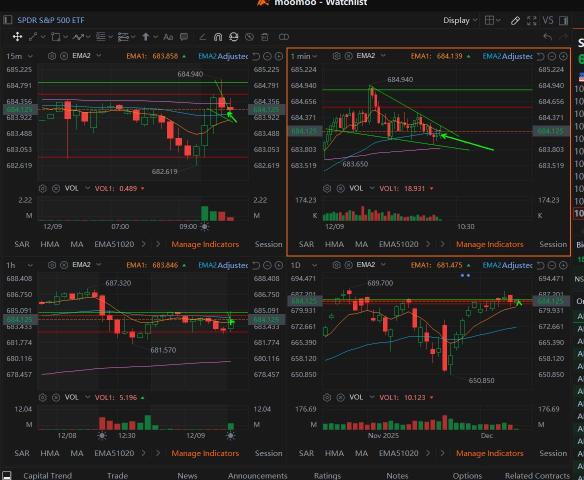Toggle the magnet snap mode
The image size is (584, 480).
218,36
